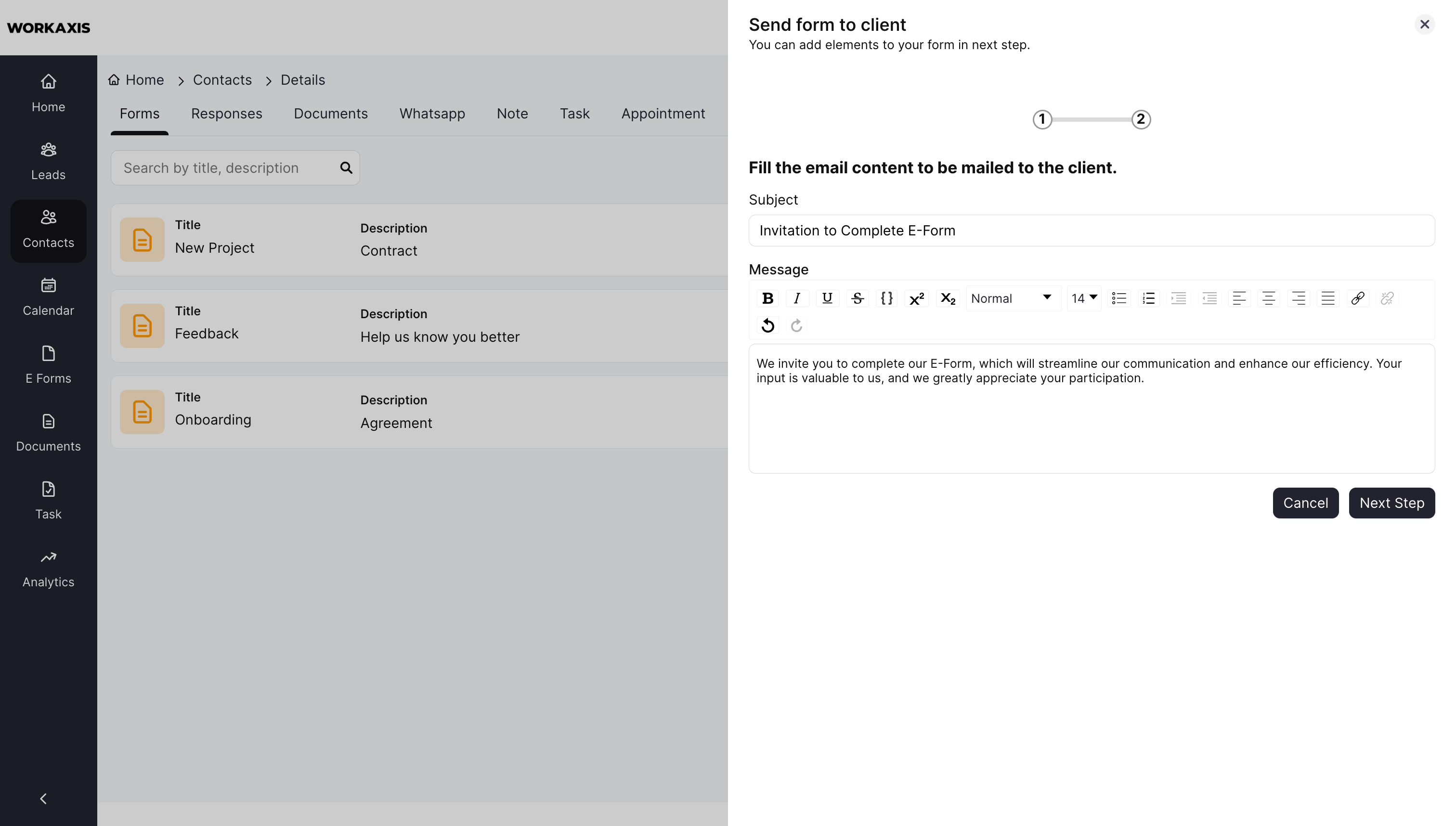1456x826 pixels.
Task: Click the Subject input field
Action: (1091, 231)
